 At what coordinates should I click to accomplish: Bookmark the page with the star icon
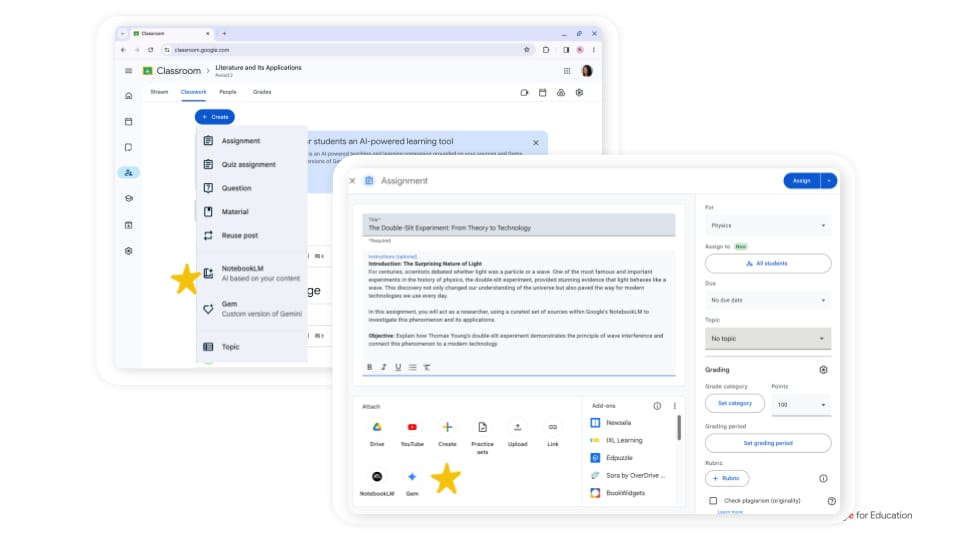pos(527,50)
